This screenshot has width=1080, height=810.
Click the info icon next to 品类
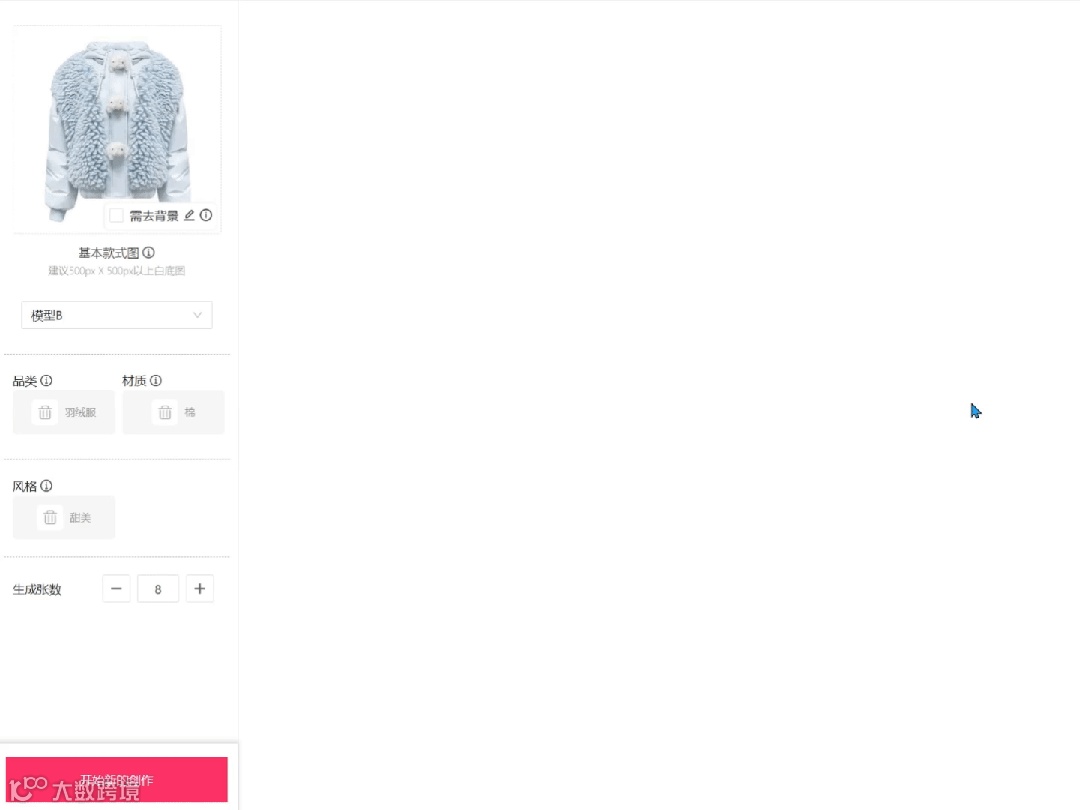pos(46,380)
